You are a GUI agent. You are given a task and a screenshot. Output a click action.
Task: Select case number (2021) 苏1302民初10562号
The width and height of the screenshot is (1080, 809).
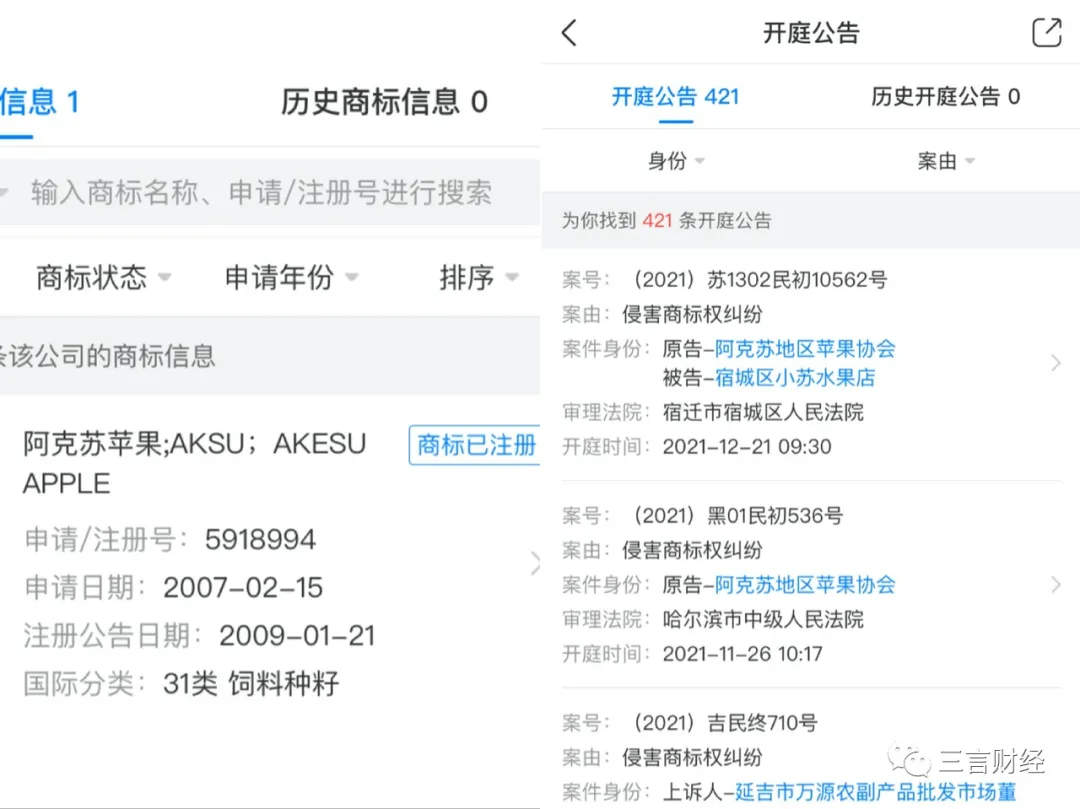click(x=758, y=280)
